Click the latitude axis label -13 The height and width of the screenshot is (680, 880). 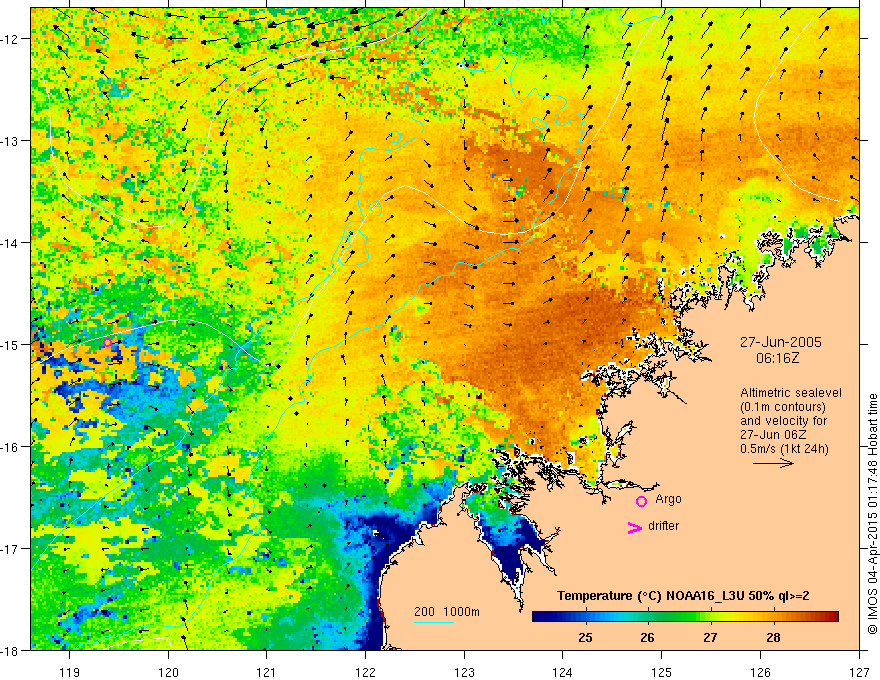10,140
